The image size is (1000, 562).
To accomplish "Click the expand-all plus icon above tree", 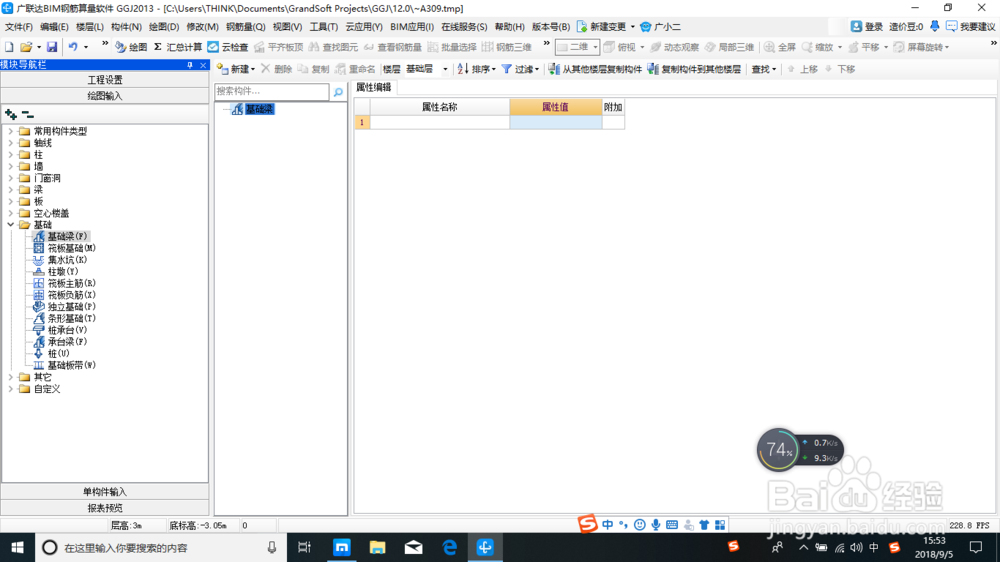I will click(x=11, y=115).
